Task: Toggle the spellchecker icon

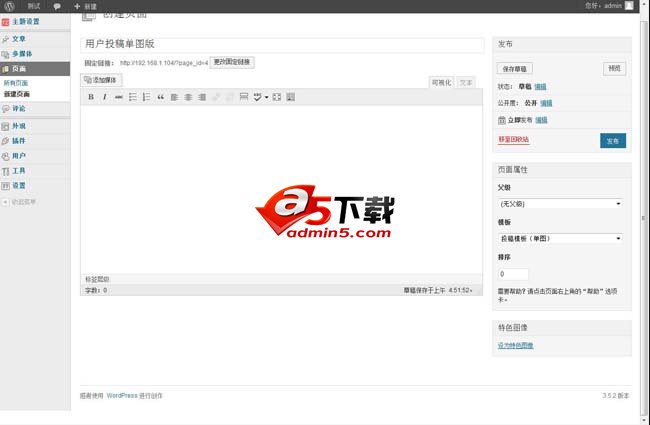Action: pyautogui.click(x=257, y=97)
